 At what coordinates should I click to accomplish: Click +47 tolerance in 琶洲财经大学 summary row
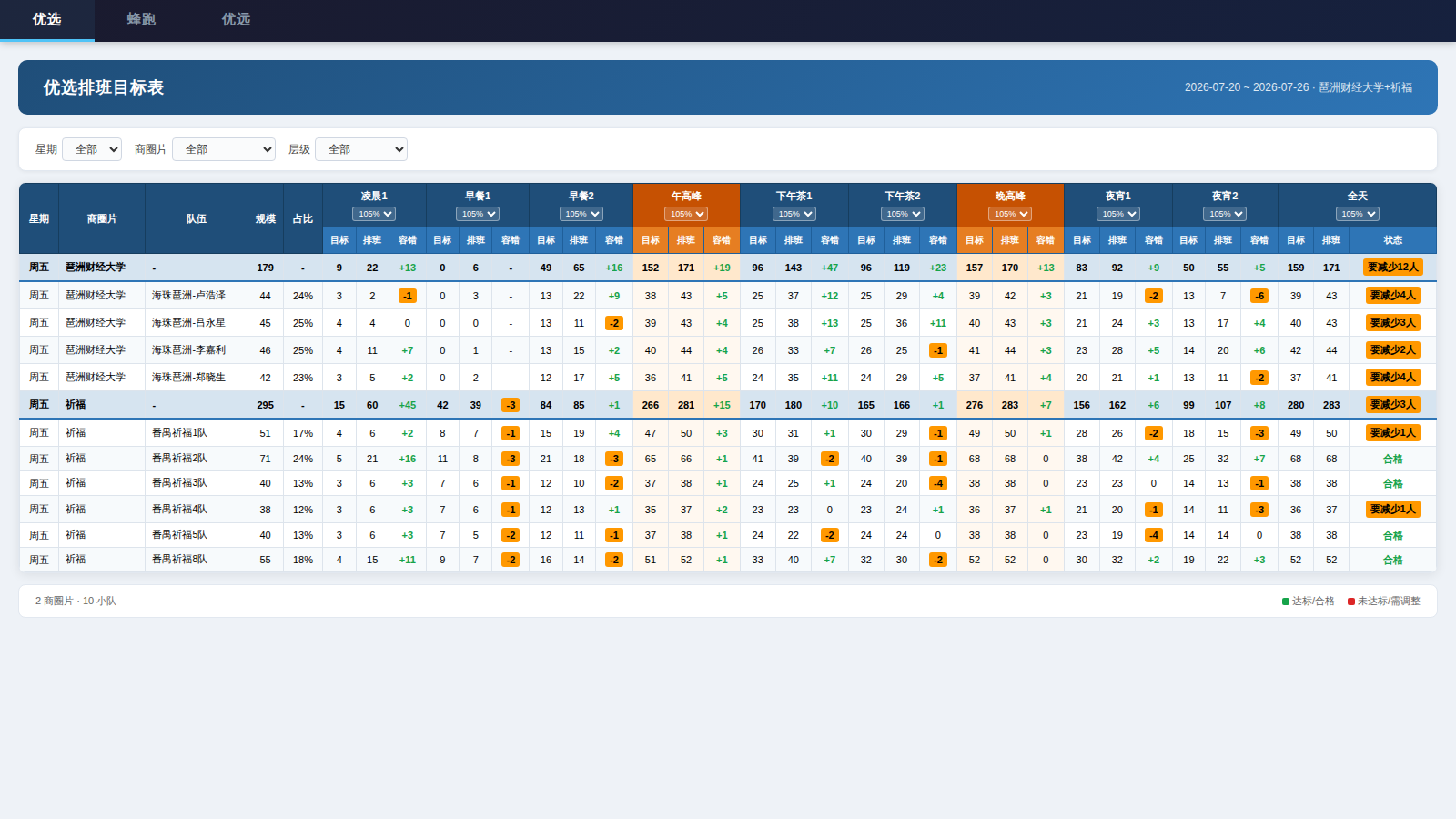click(830, 268)
